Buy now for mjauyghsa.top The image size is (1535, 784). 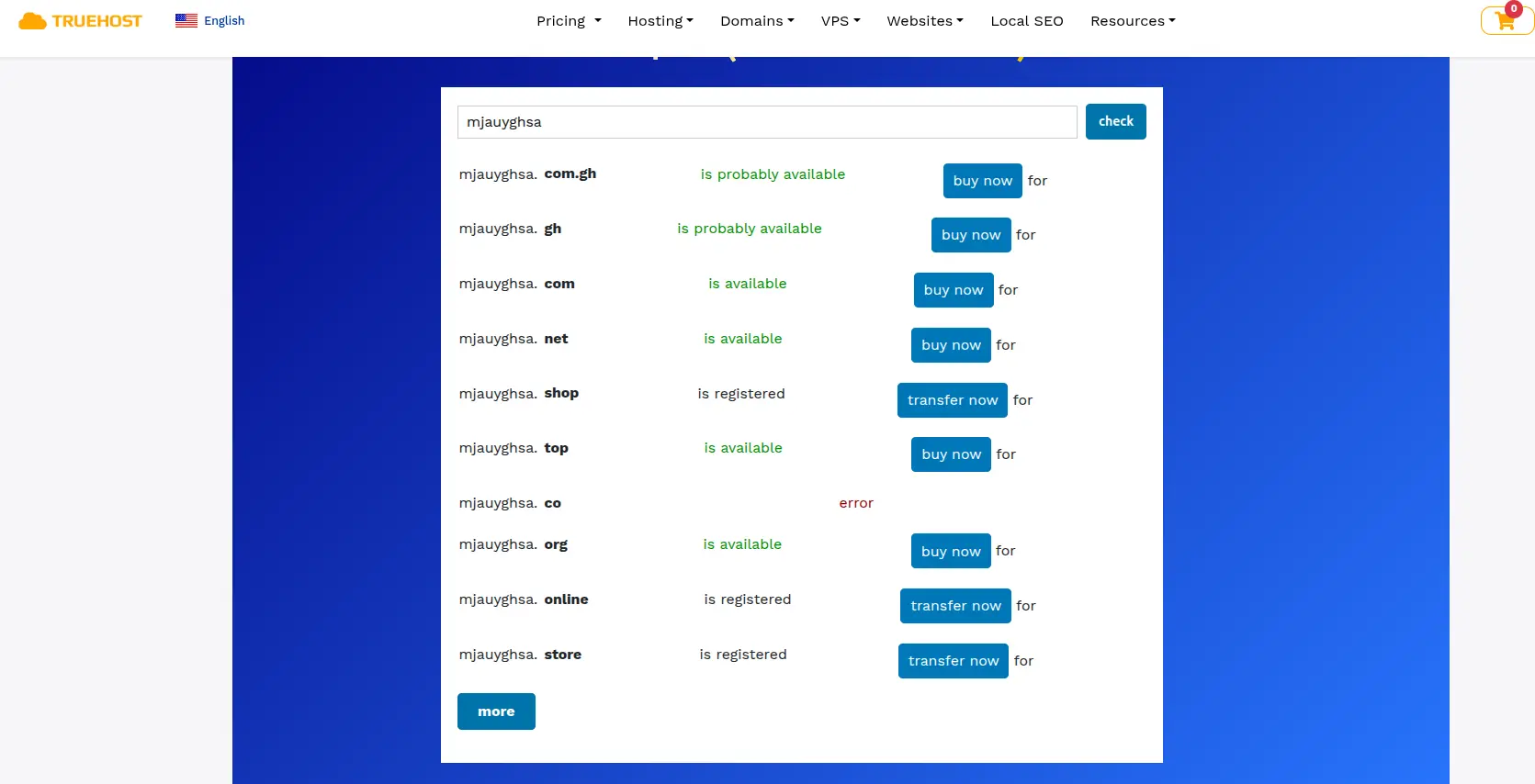click(x=951, y=454)
